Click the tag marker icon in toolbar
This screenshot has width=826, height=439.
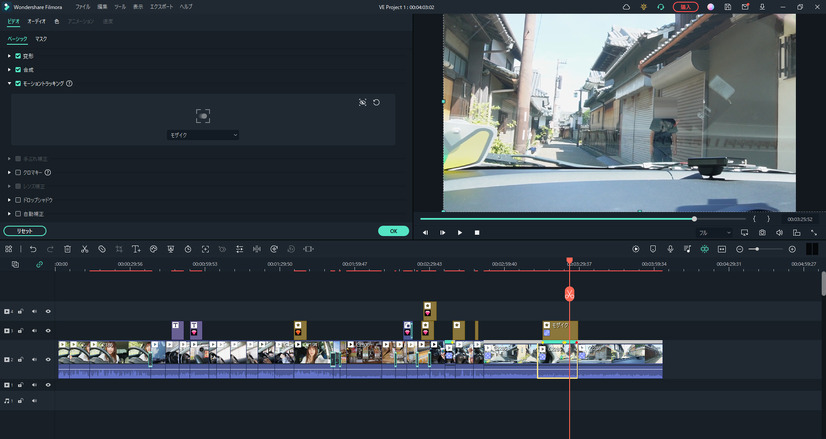[x=102, y=249]
